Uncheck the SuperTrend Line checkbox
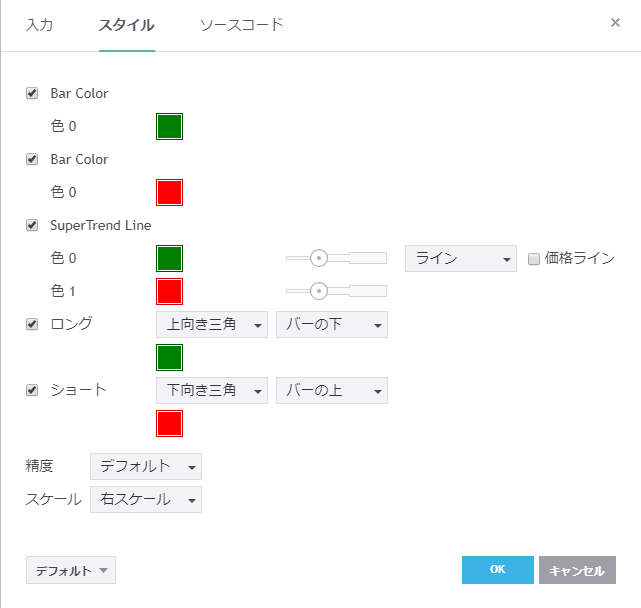Screen dimensions: 641x608 pos(32,225)
